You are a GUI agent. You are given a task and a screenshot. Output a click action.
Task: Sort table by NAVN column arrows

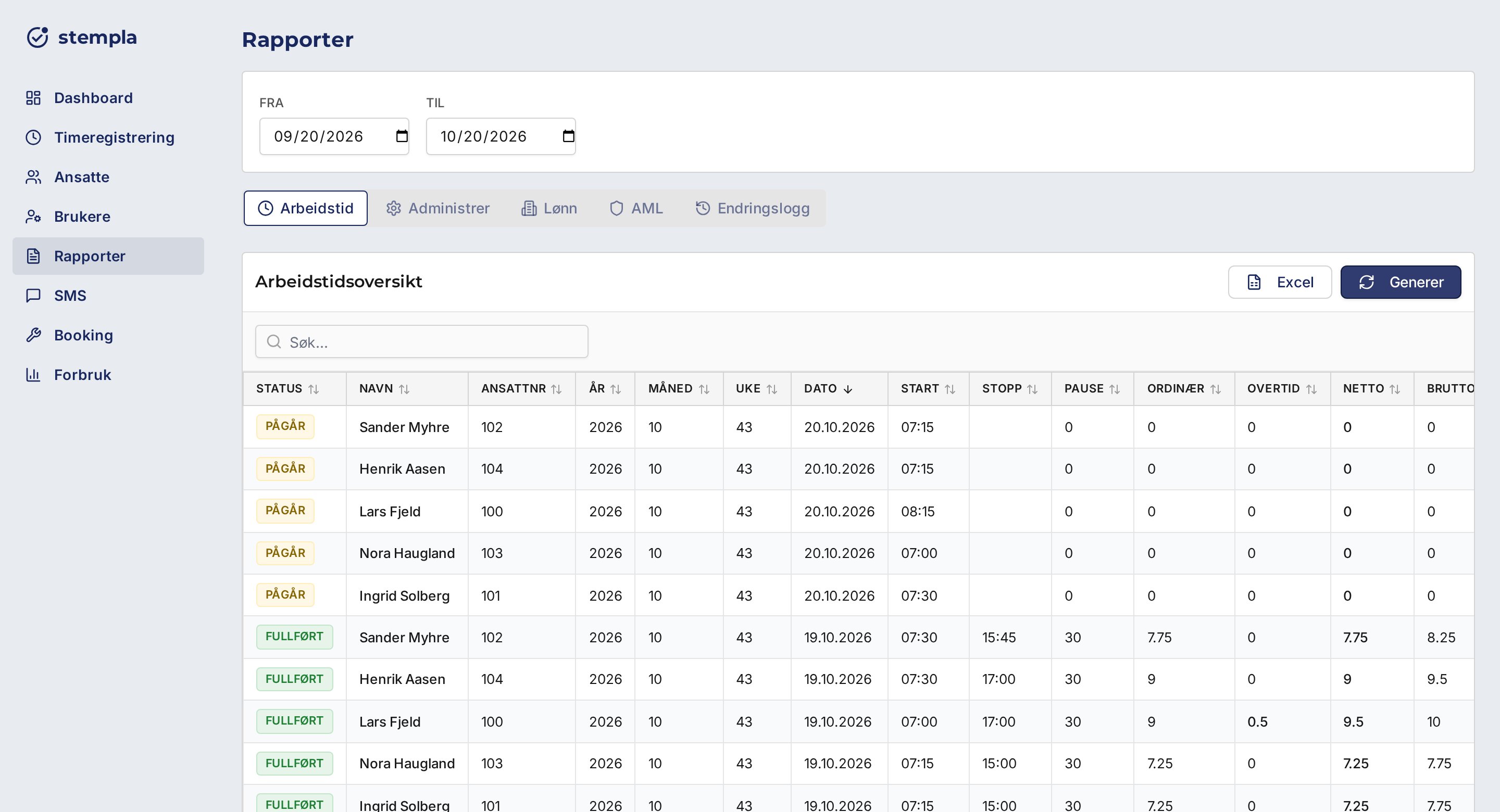click(x=404, y=389)
